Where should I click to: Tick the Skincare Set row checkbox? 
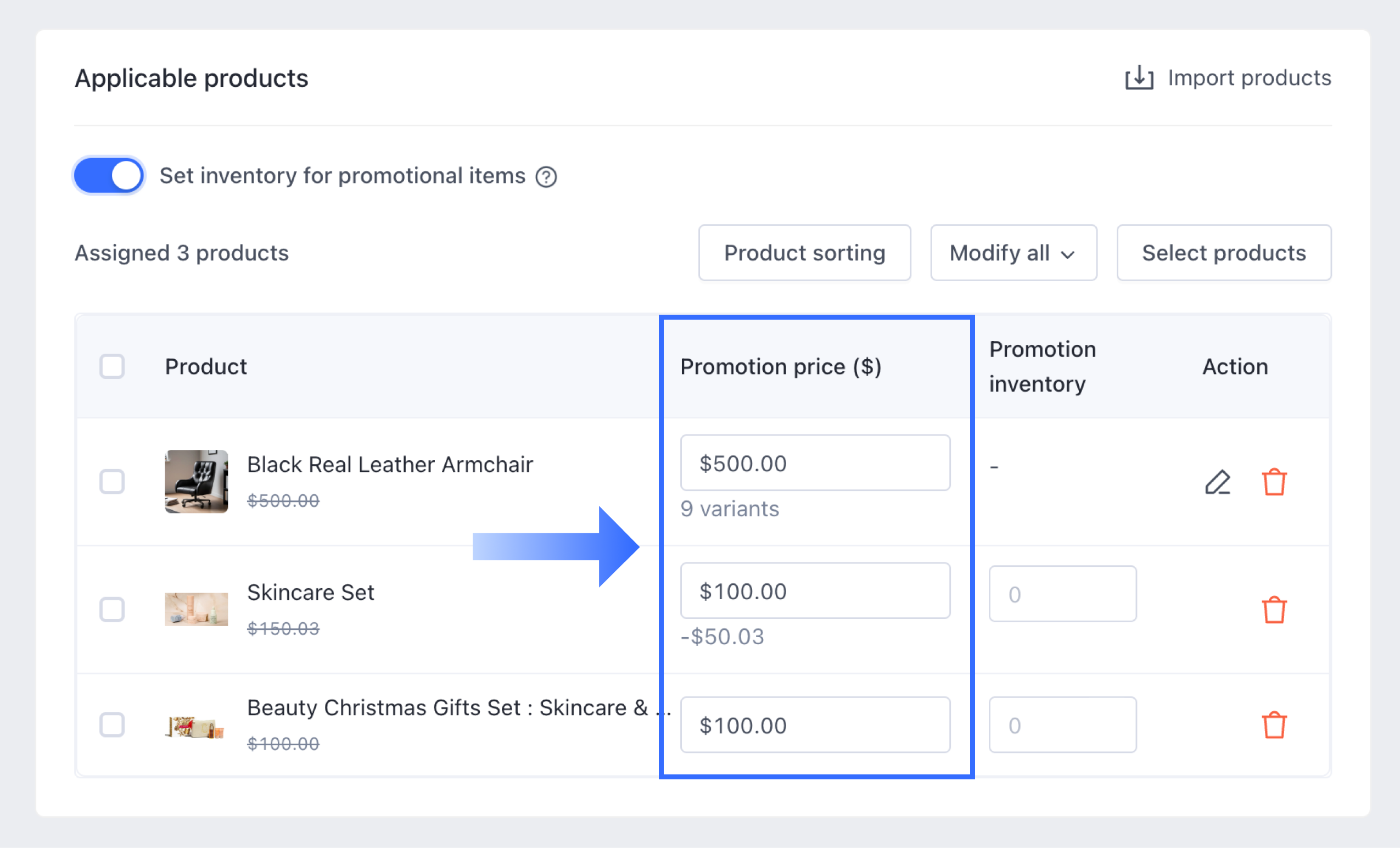pyautogui.click(x=112, y=609)
